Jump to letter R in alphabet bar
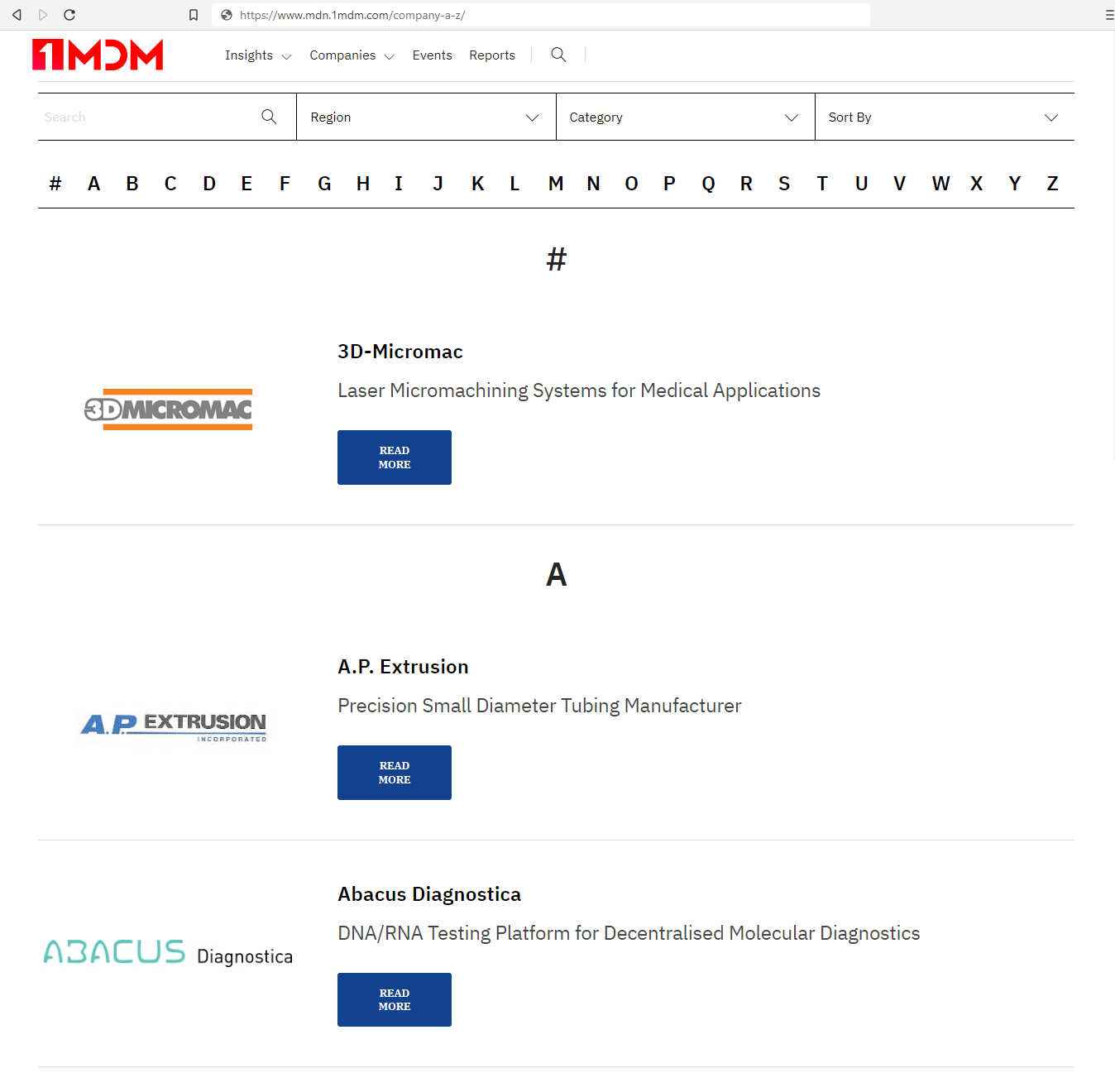The width and height of the screenshot is (1115, 1092). pyautogui.click(x=746, y=183)
